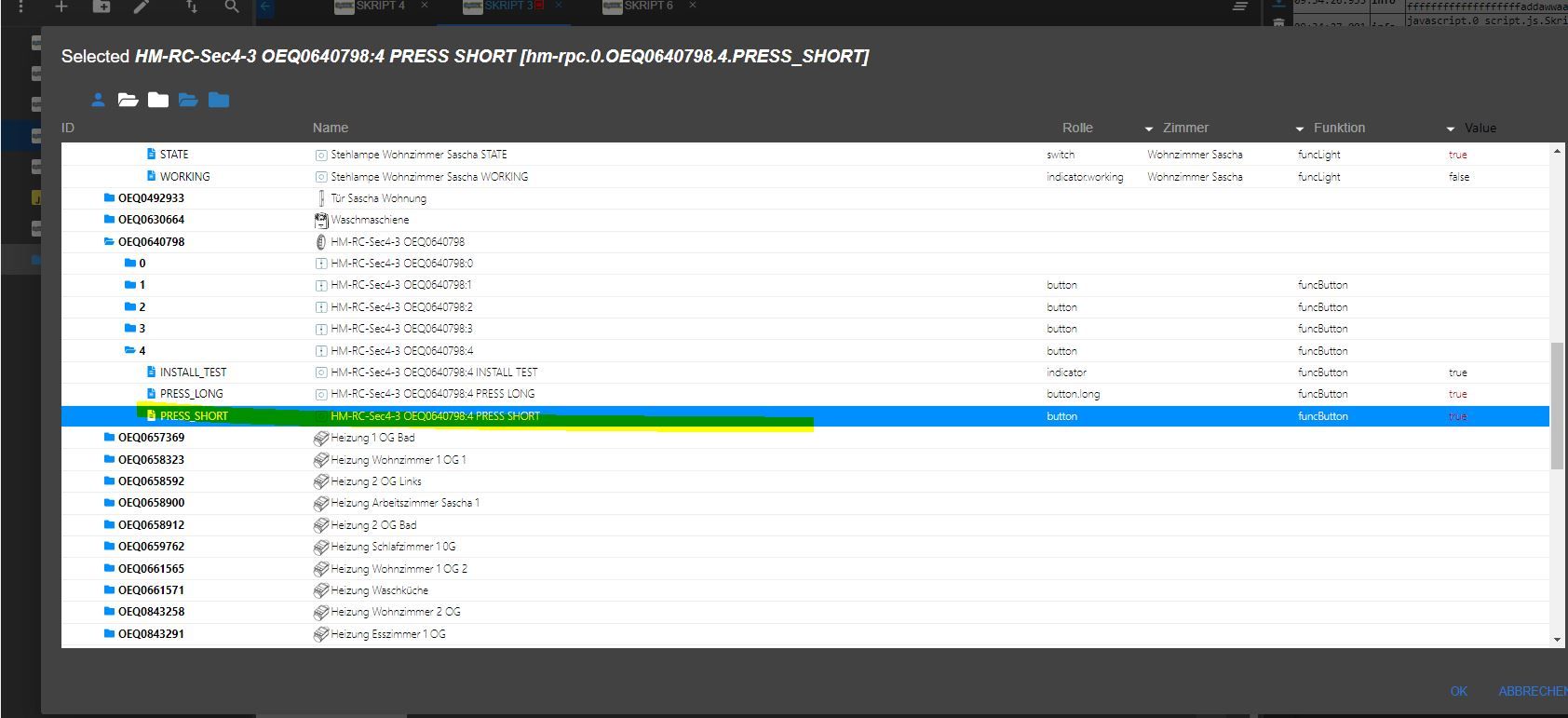Open the Funktion filter dropdown arrow

(x=1450, y=129)
